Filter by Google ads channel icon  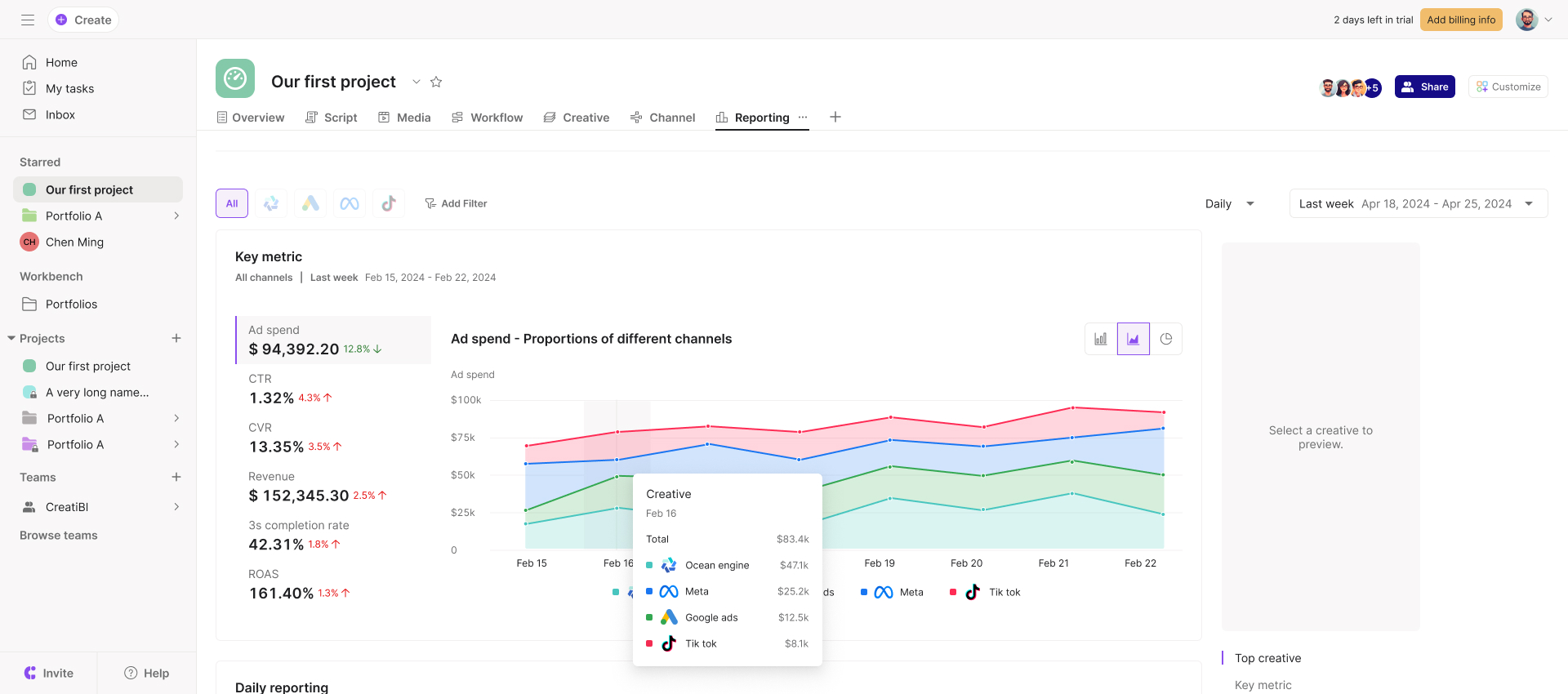tap(310, 203)
